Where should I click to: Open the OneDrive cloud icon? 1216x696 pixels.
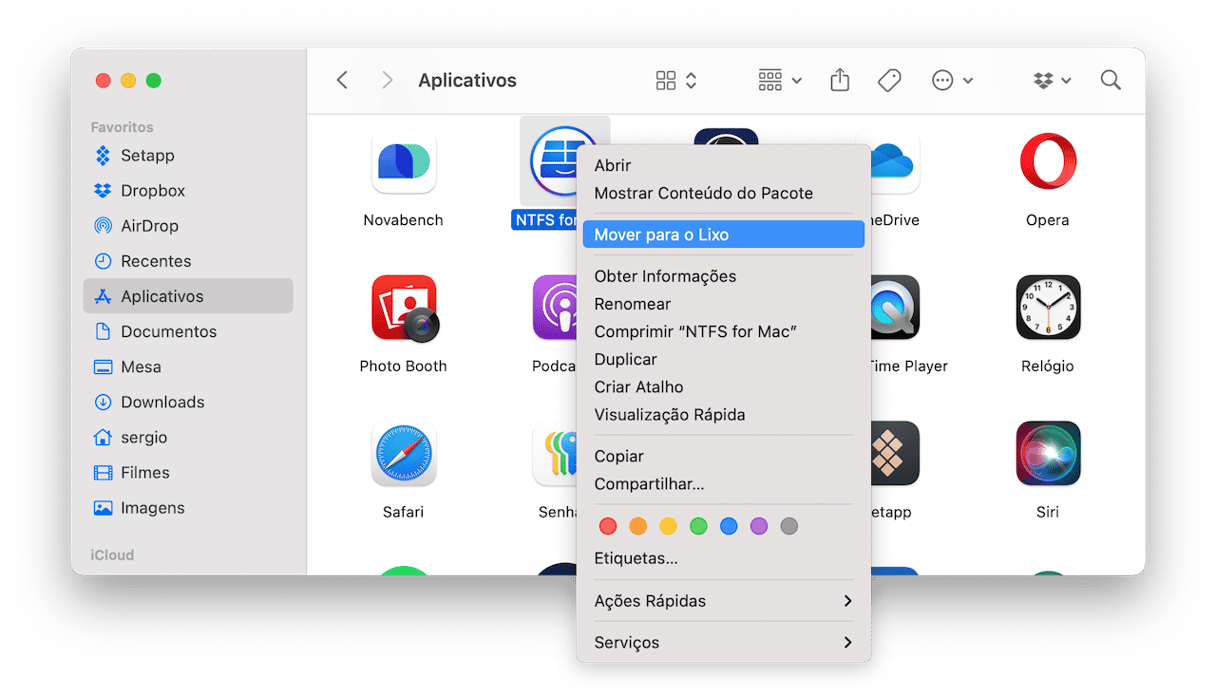[894, 162]
